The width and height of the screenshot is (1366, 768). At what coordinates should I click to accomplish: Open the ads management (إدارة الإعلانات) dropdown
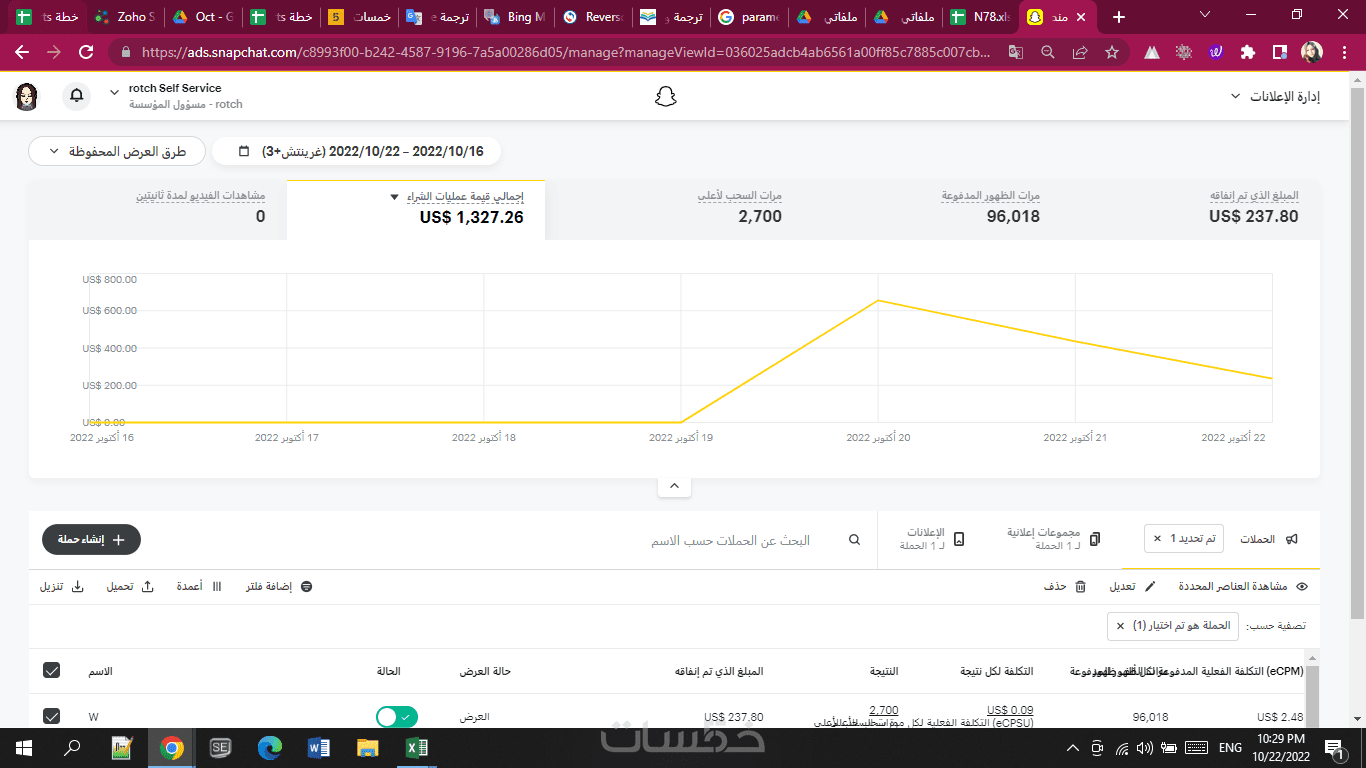click(x=1274, y=96)
